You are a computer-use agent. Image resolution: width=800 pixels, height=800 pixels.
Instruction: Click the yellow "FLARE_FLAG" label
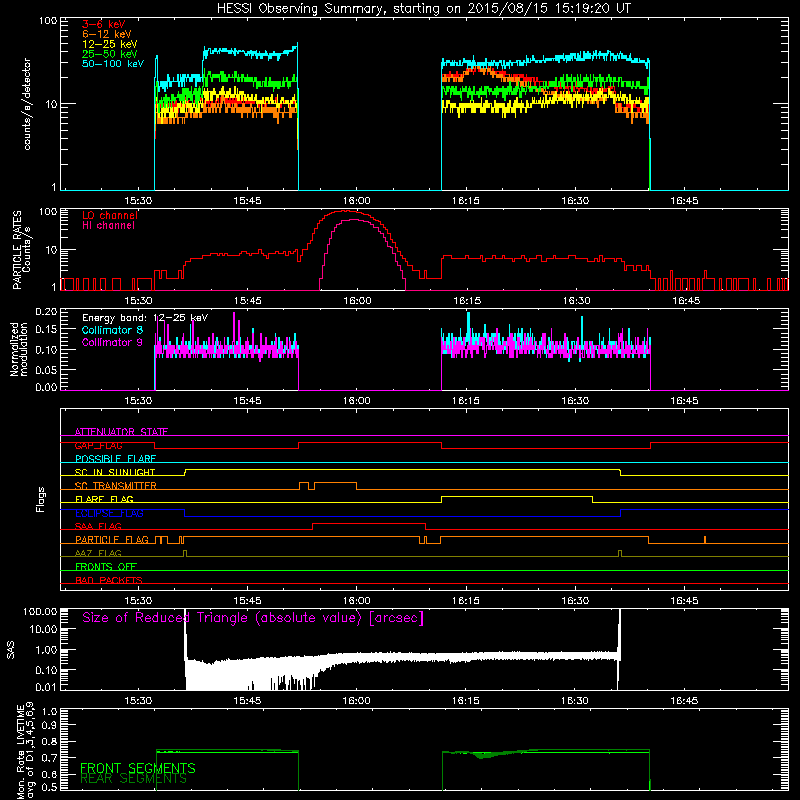click(x=104, y=499)
